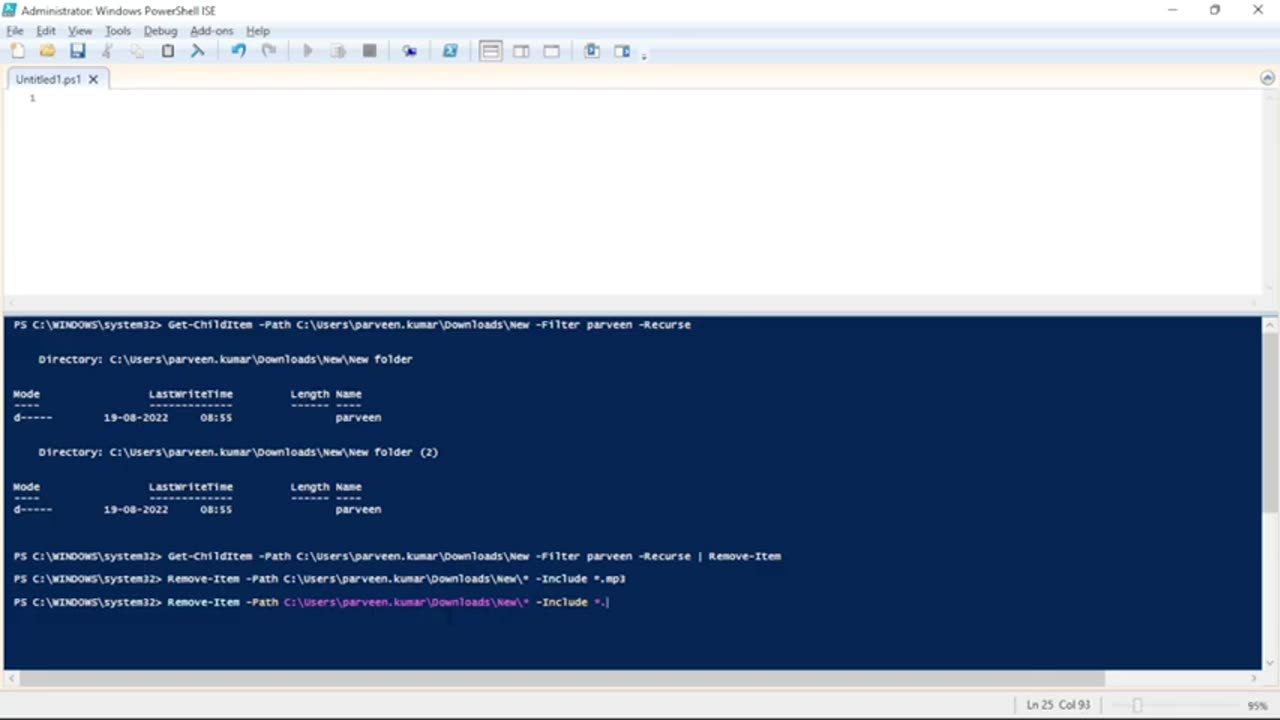Open the File menu
This screenshot has width=1280, height=720.
(15, 31)
